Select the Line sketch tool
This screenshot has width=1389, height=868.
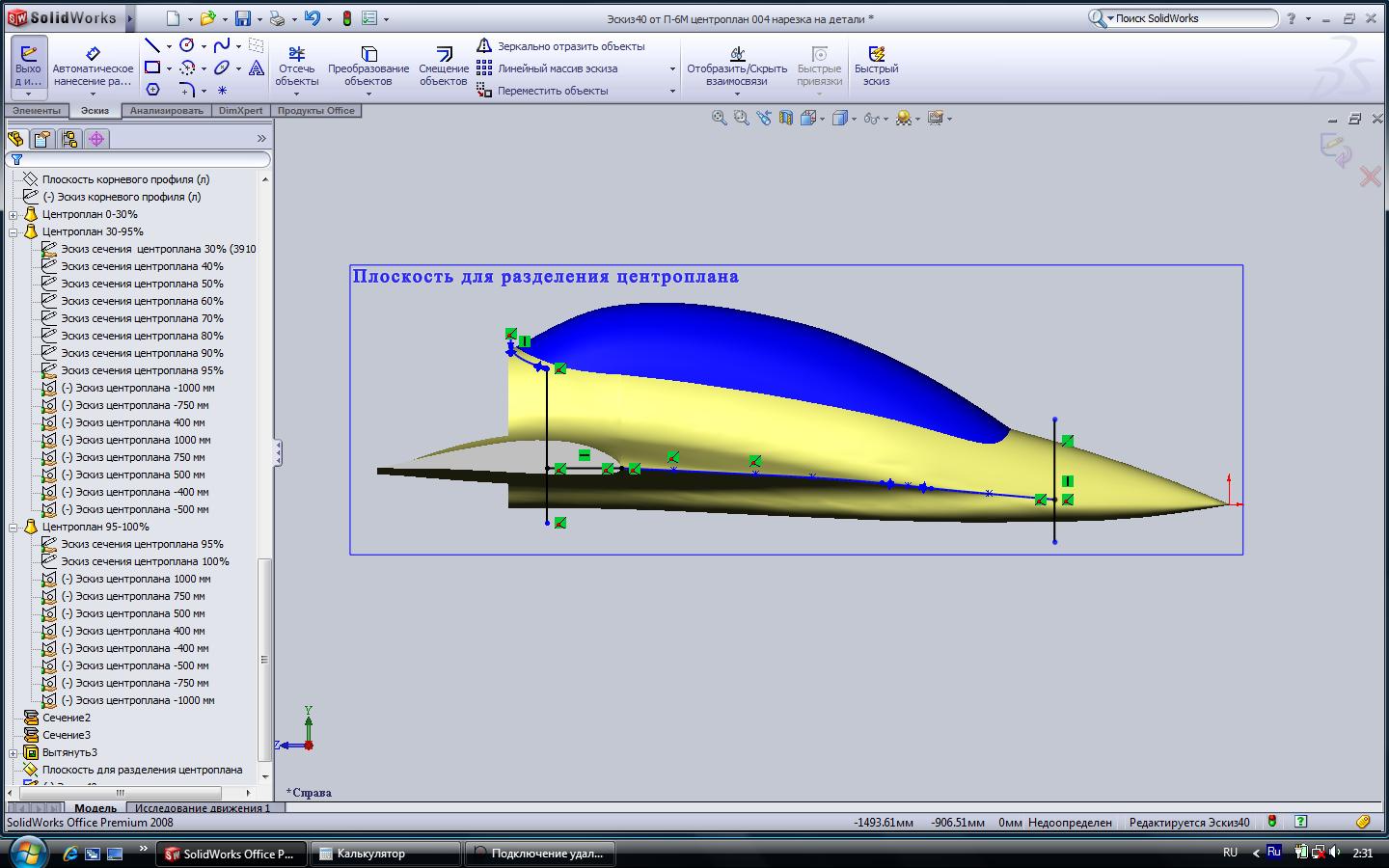click(152, 45)
